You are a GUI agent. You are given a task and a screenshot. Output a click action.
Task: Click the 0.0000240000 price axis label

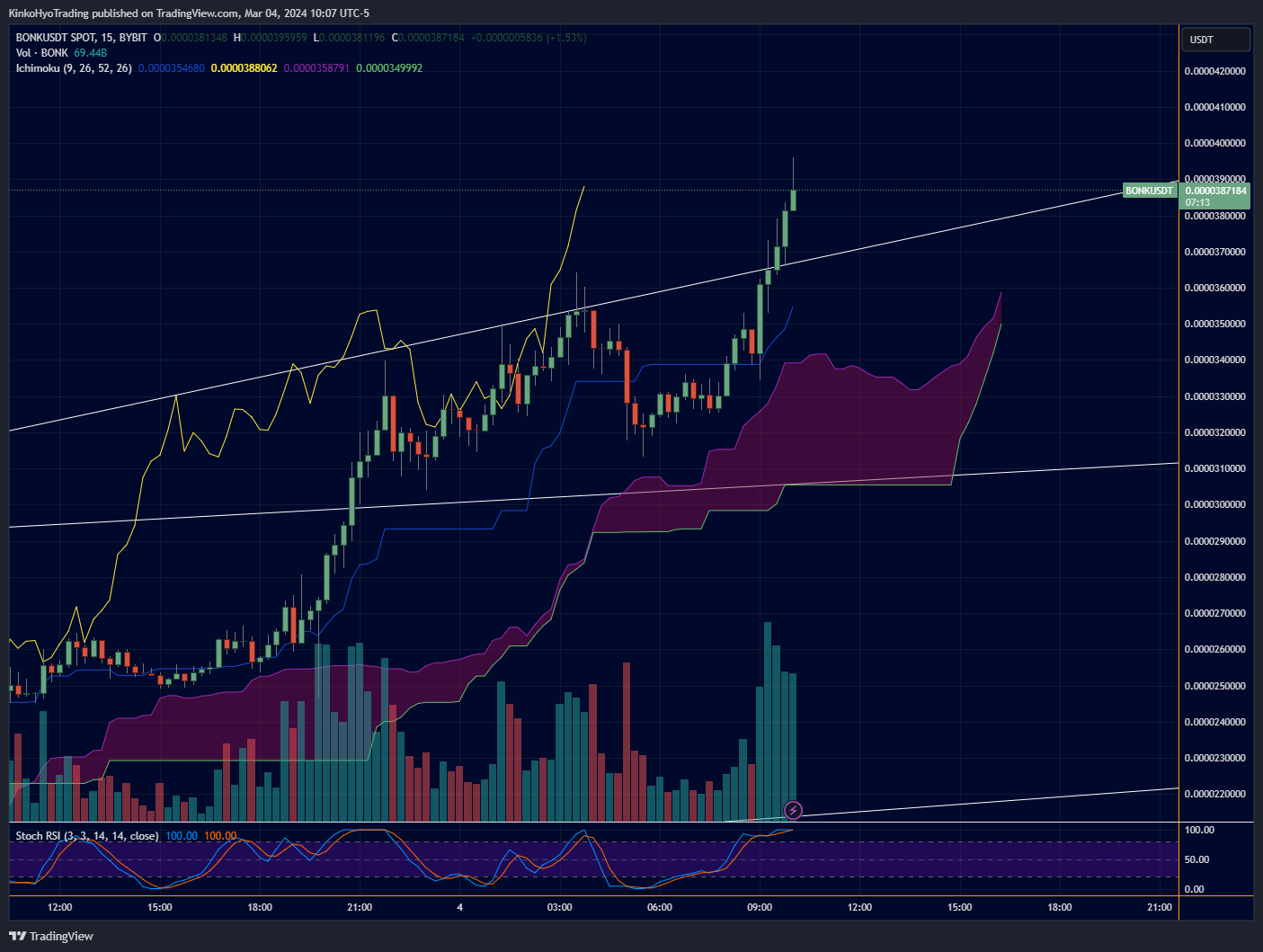(1215, 722)
